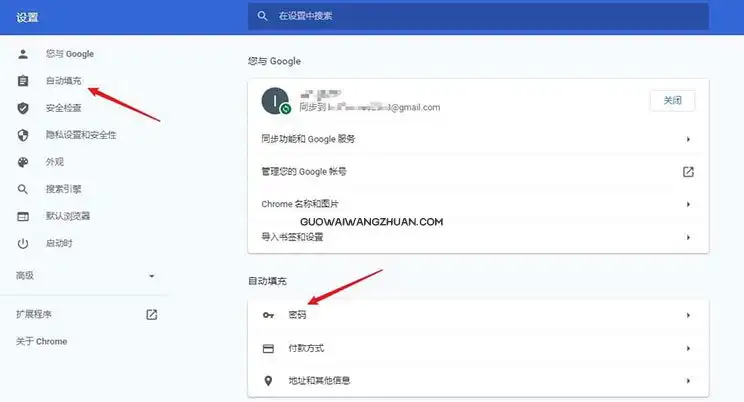Viewport: 744px width, 402px height.
Task: Click the shield checkmark icon for 安全检查
Action: [23, 108]
